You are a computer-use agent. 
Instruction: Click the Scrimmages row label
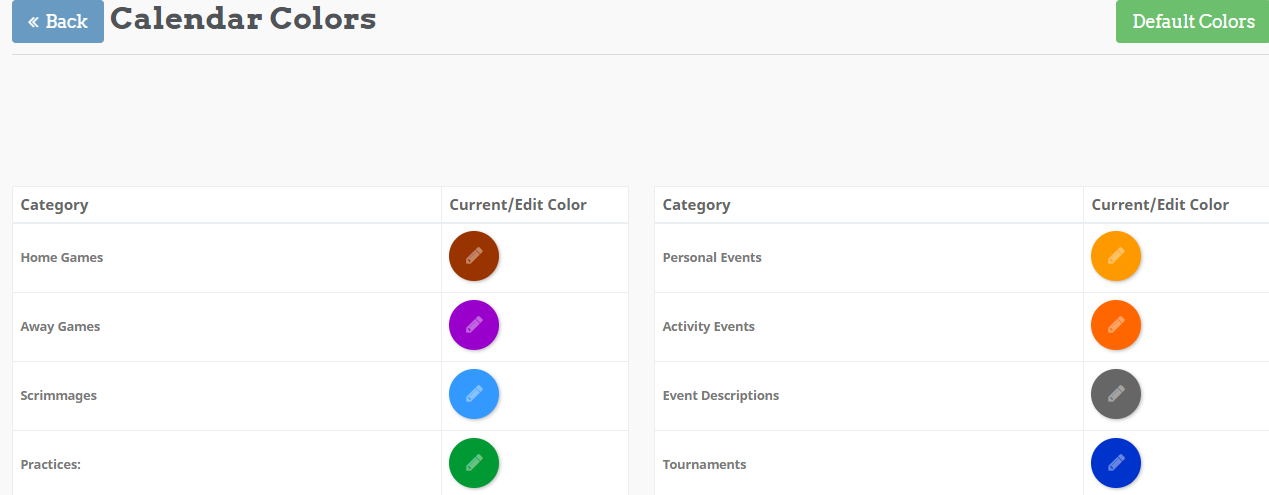click(59, 395)
